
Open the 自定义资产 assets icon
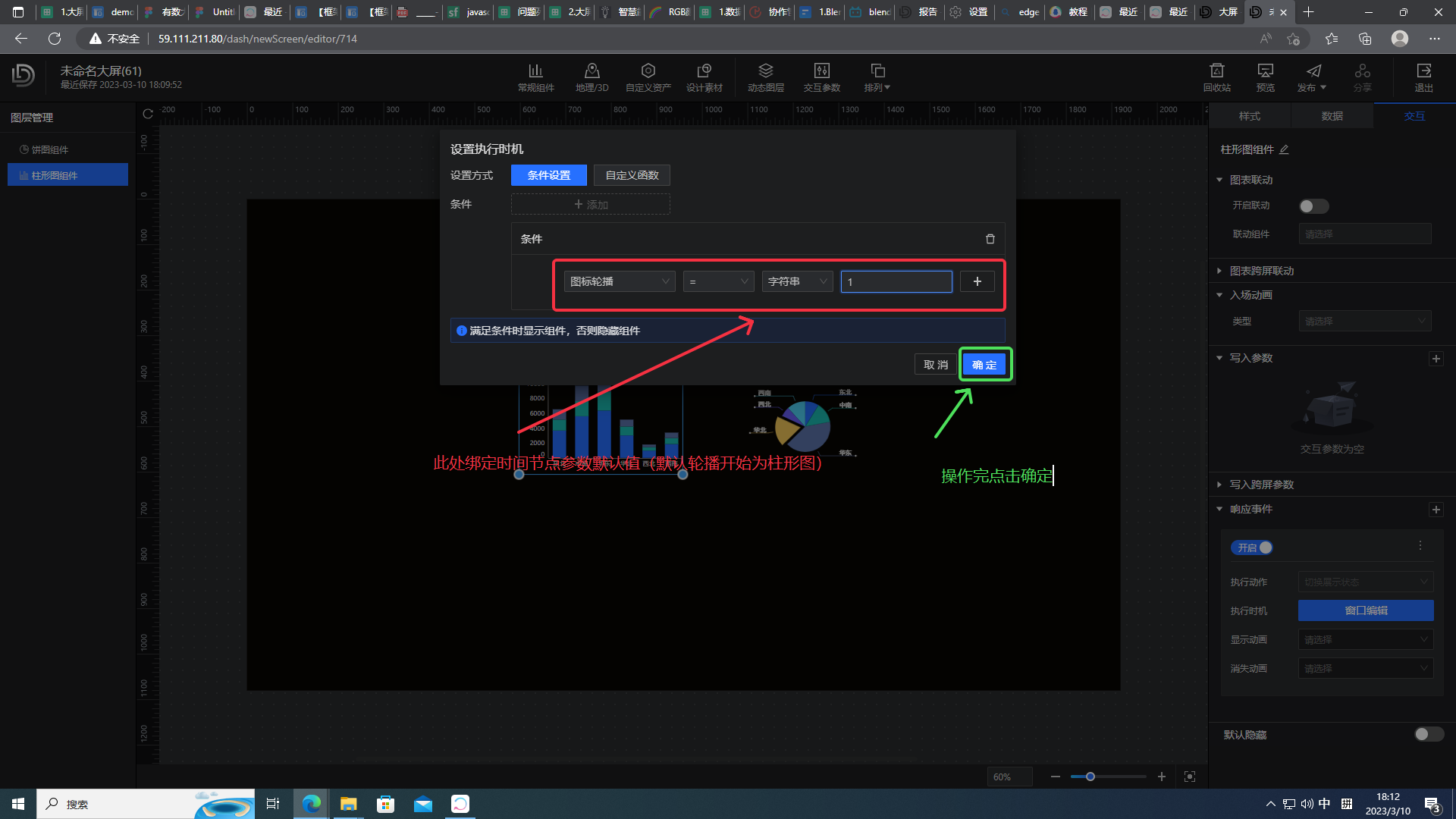[648, 77]
